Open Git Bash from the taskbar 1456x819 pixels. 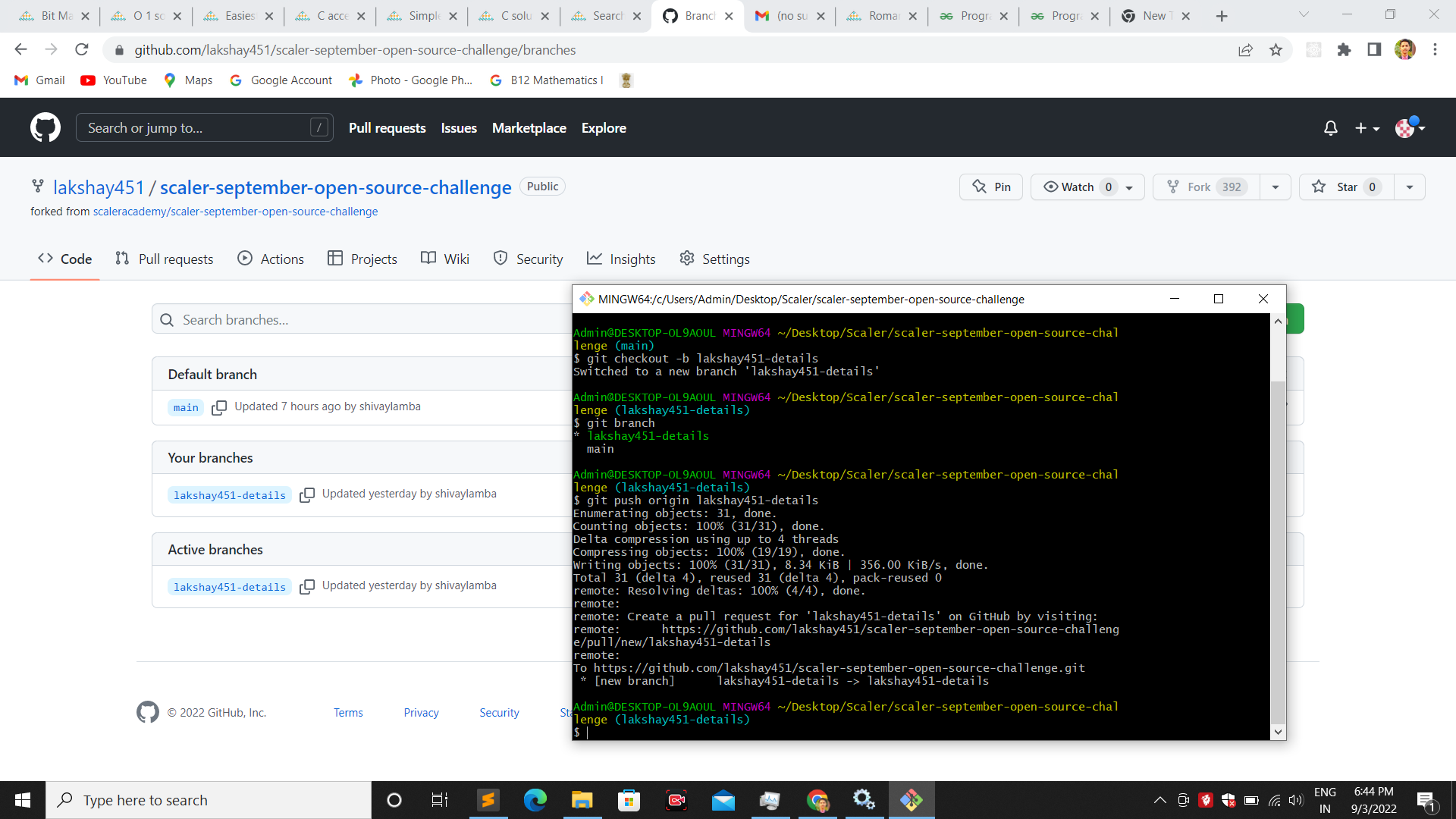[912, 799]
